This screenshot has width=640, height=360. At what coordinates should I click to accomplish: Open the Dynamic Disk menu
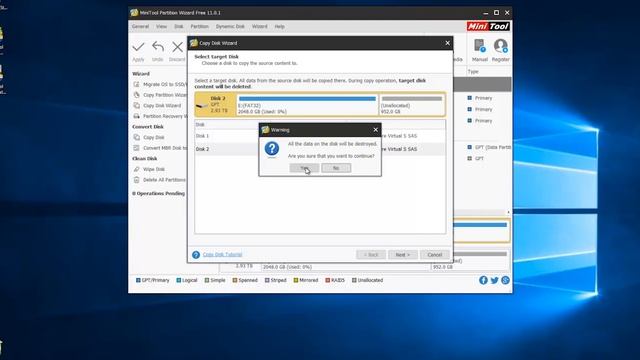(x=230, y=27)
